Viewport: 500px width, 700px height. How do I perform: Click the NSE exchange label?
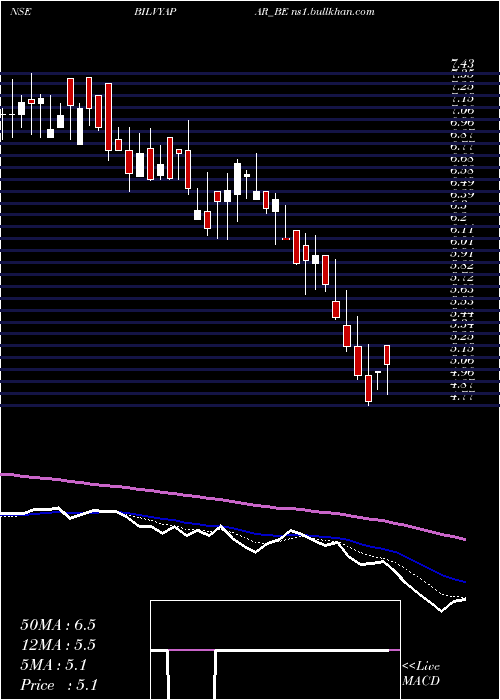click(20, 12)
